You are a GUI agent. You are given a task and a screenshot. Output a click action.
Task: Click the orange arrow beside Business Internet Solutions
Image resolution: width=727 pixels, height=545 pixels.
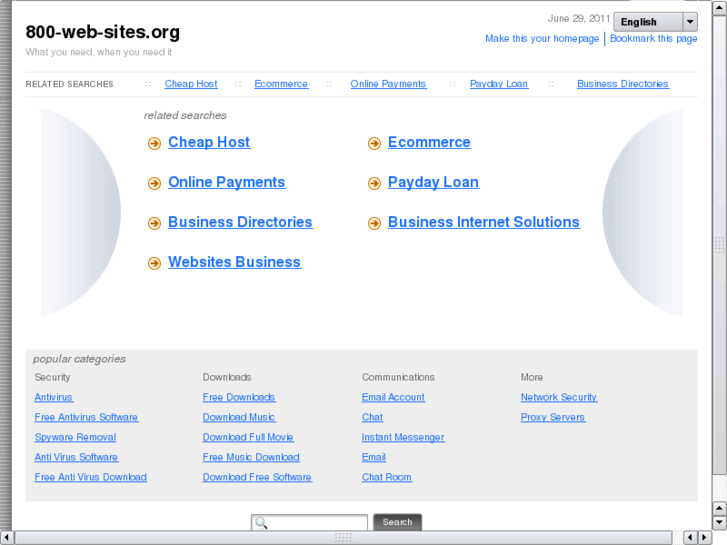pyautogui.click(x=374, y=223)
